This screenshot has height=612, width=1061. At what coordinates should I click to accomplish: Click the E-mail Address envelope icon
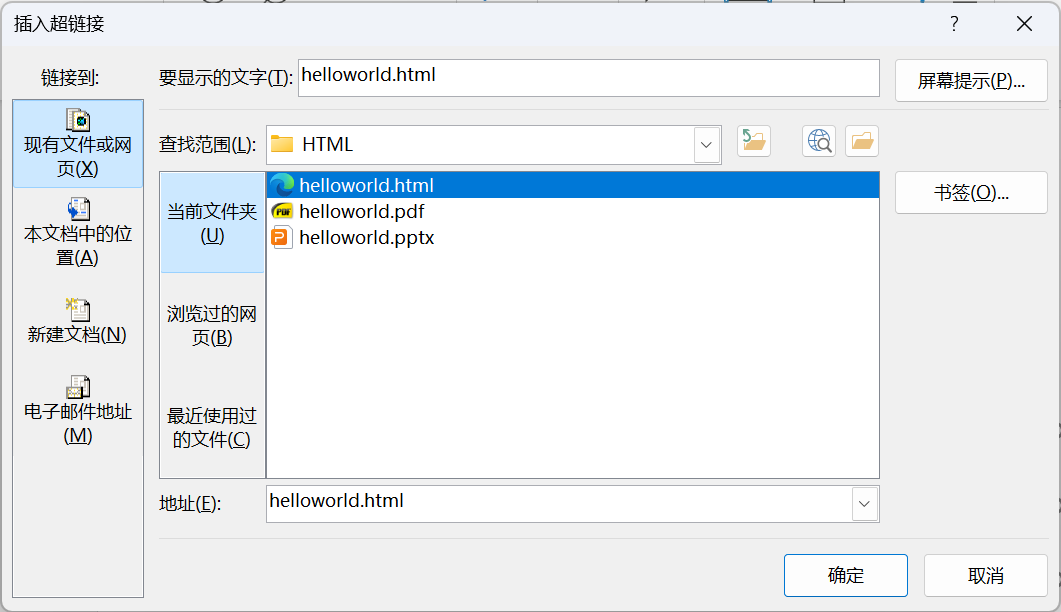pyautogui.click(x=78, y=387)
